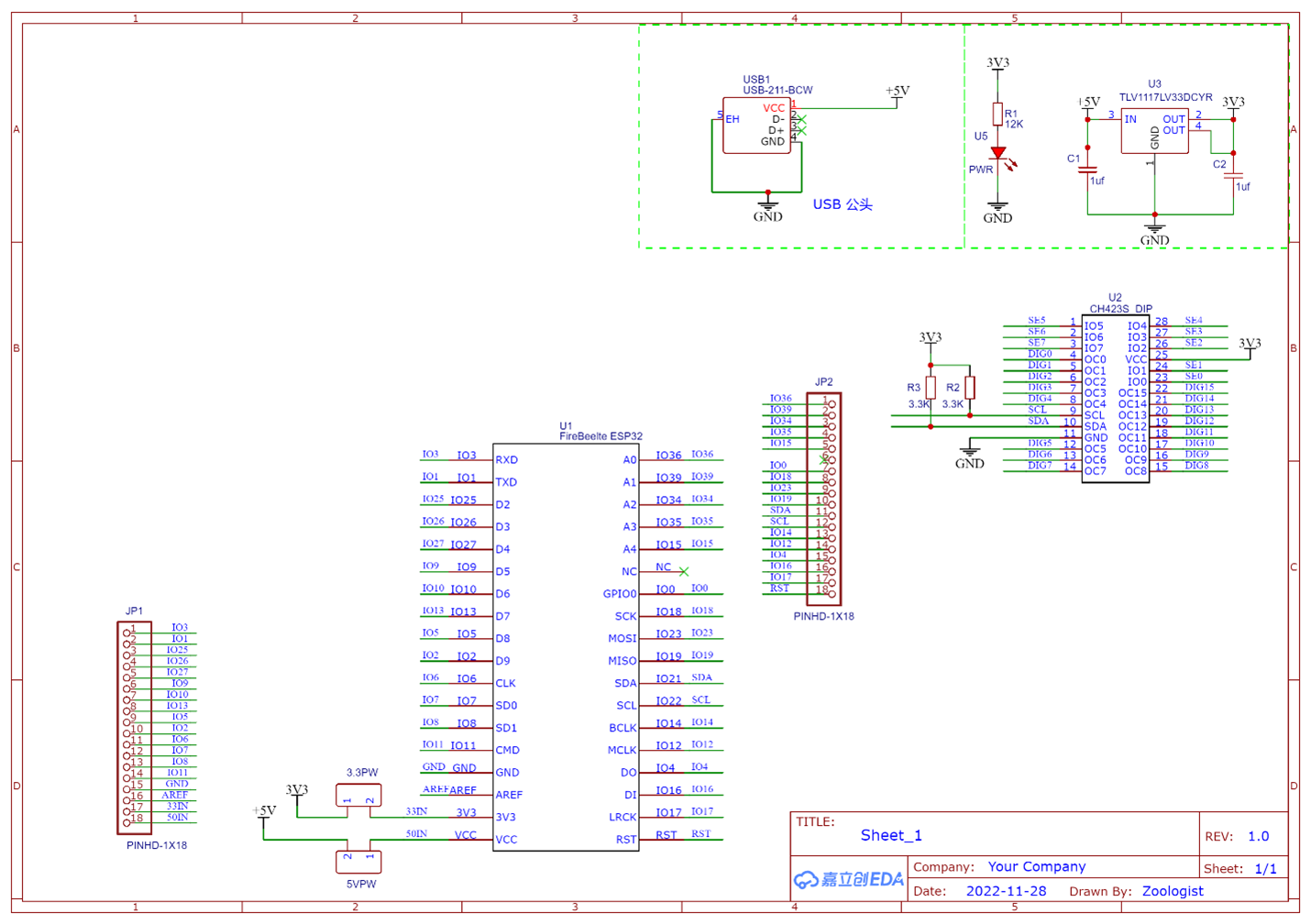Viewport: 1311px width, 924px height.
Task: Select the FireBeetle ESP32 module body
Action: pos(566,647)
